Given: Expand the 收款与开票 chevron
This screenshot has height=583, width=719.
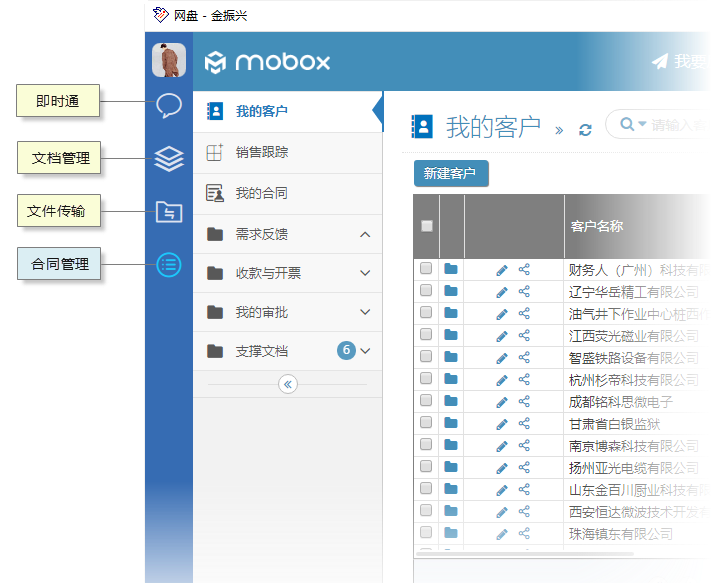Looking at the screenshot, I should click(x=365, y=273).
